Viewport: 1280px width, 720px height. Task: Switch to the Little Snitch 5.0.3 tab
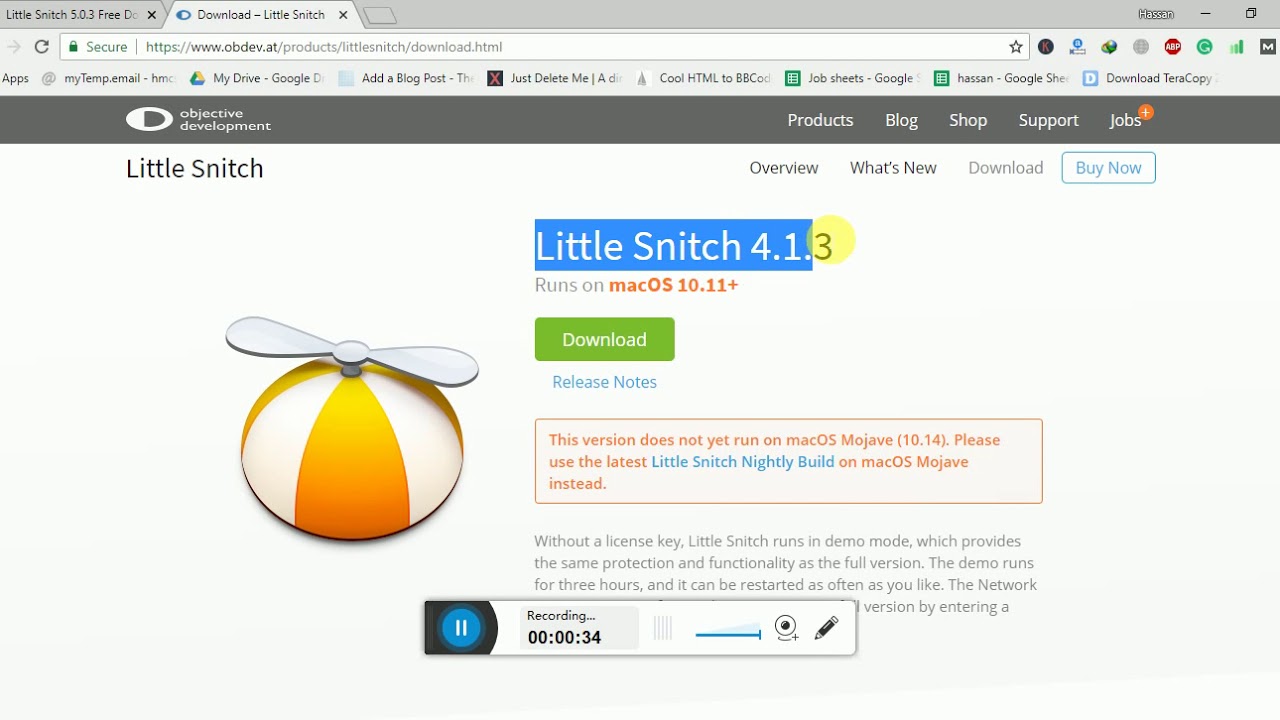(x=72, y=15)
